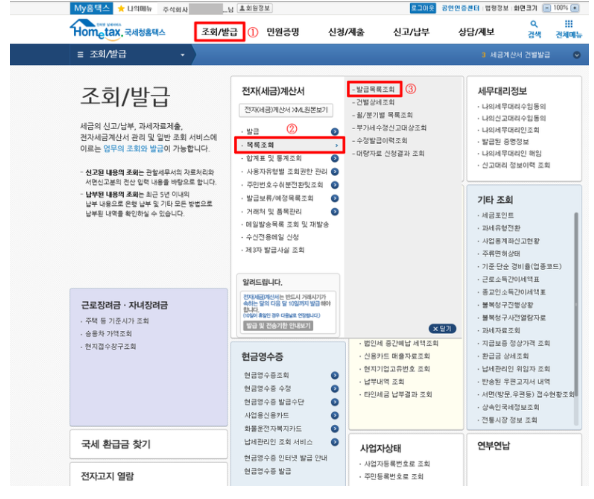The height and width of the screenshot is (499, 594).
Task: Click arrow icon next to 발급보류/예정목록조회
Action: [x=335, y=198]
